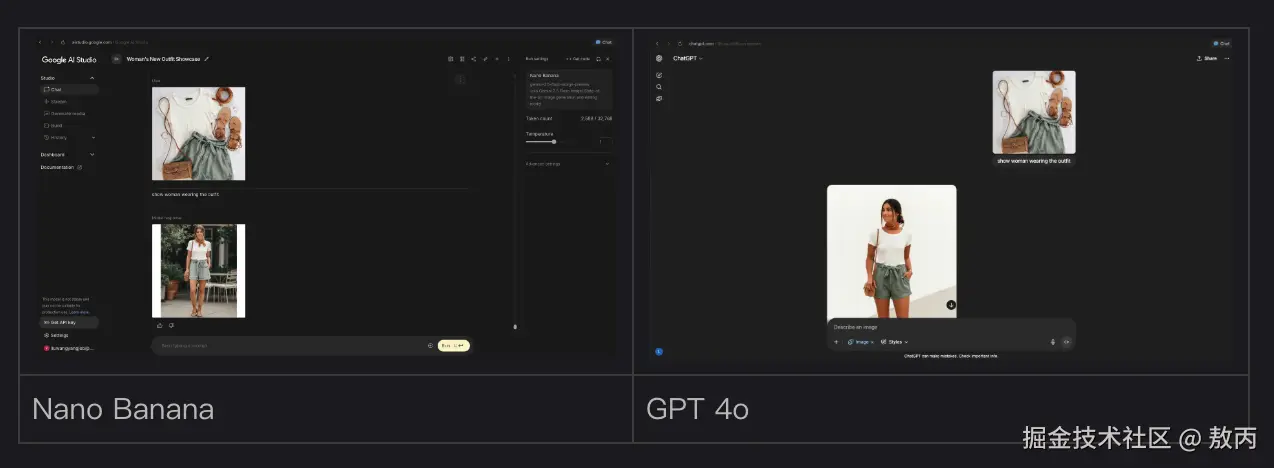This screenshot has width=1274, height=468.
Task: Click the Chat button atop the AI Studio browser
Action: click(603, 42)
